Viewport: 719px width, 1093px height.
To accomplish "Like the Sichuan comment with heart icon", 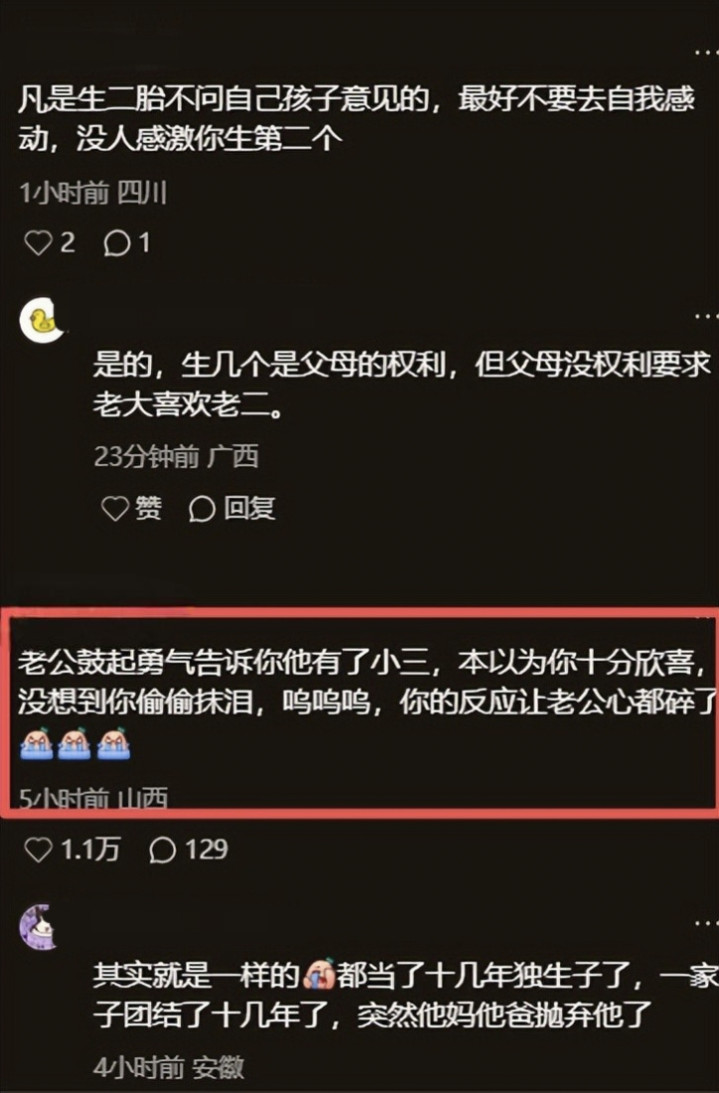I will point(49,243).
